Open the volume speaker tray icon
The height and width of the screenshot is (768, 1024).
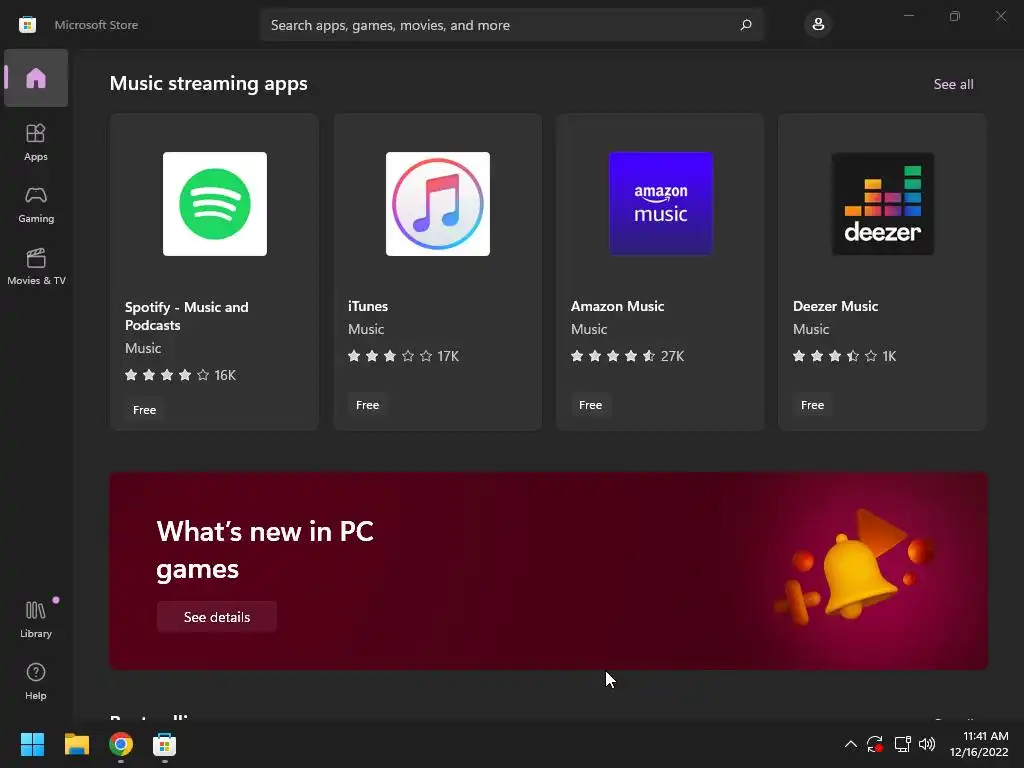[x=927, y=744]
